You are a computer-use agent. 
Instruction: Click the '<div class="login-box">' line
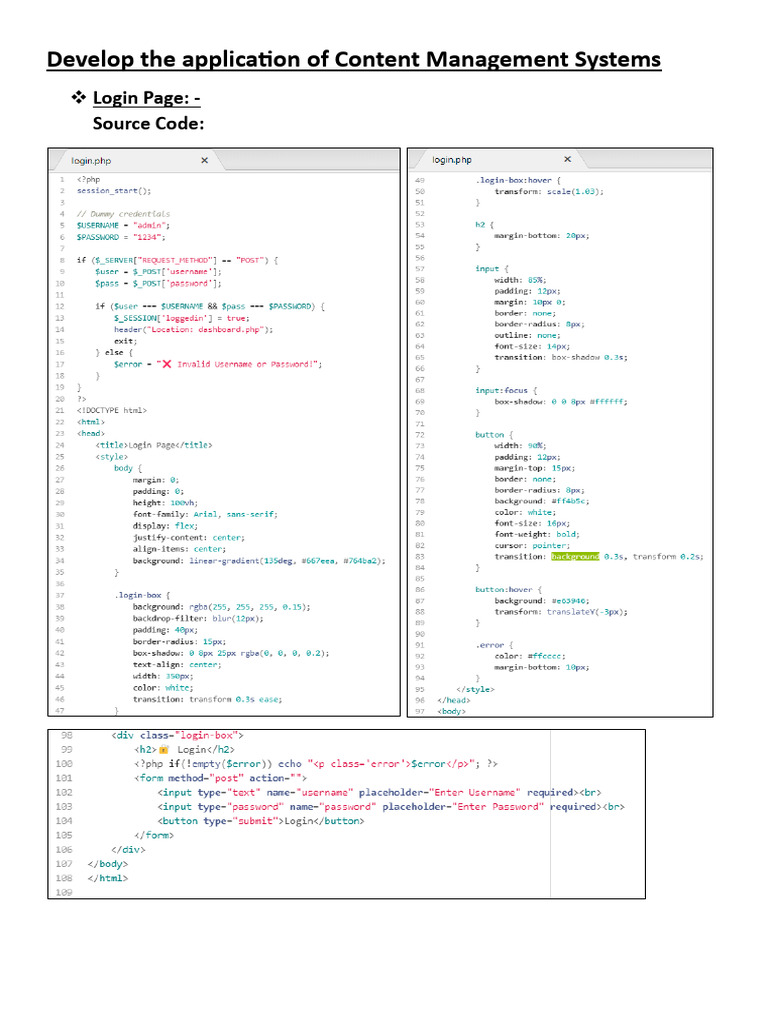(178, 735)
